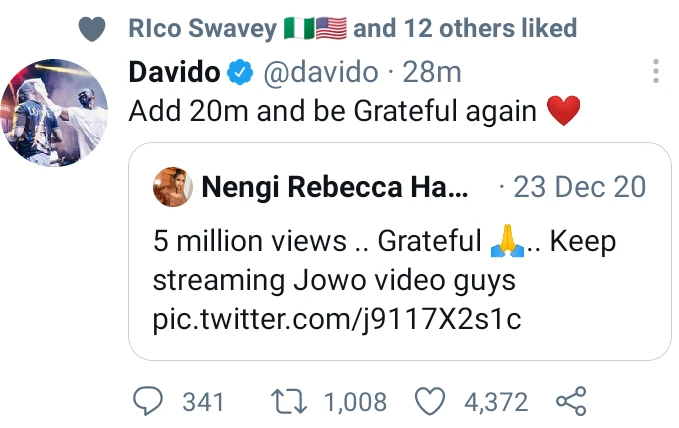This screenshot has width=679, height=428.
Task: Click the reply comment bubble icon
Action: click(149, 402)
